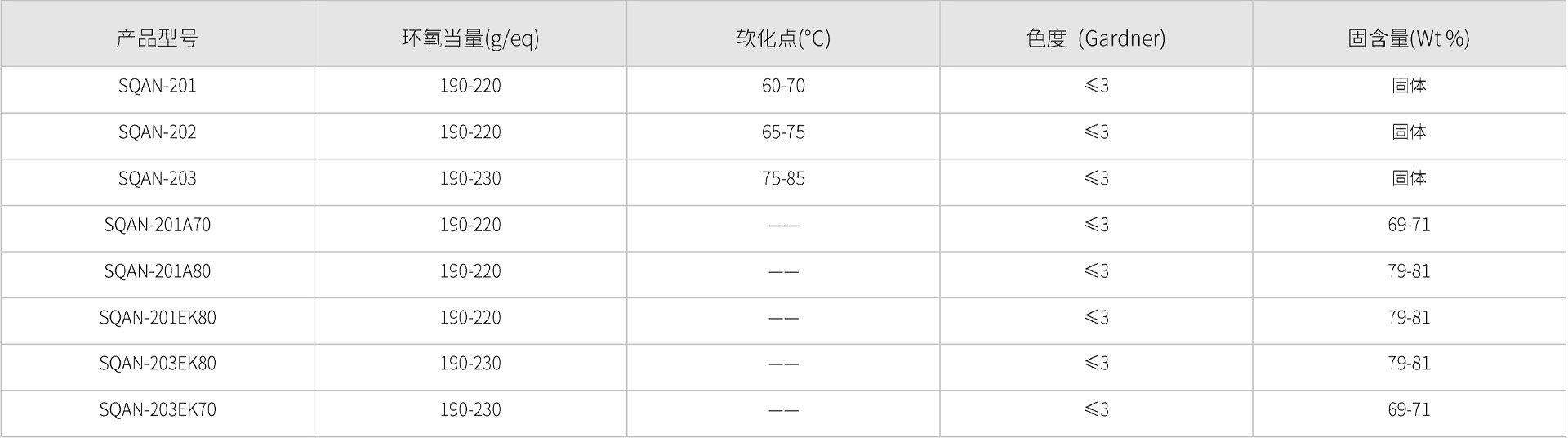Click the SQAN-201 product cell
This screenshot has width=1568, height=438.
(x=157, y=86)
